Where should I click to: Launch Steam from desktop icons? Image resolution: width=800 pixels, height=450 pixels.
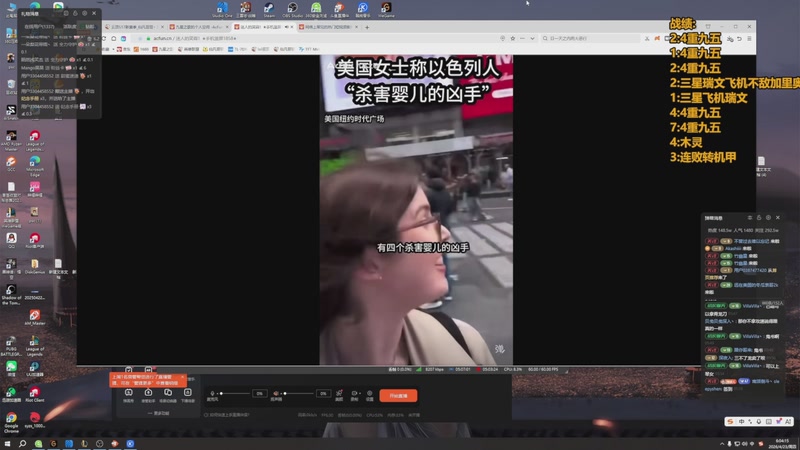pos(269,9)
